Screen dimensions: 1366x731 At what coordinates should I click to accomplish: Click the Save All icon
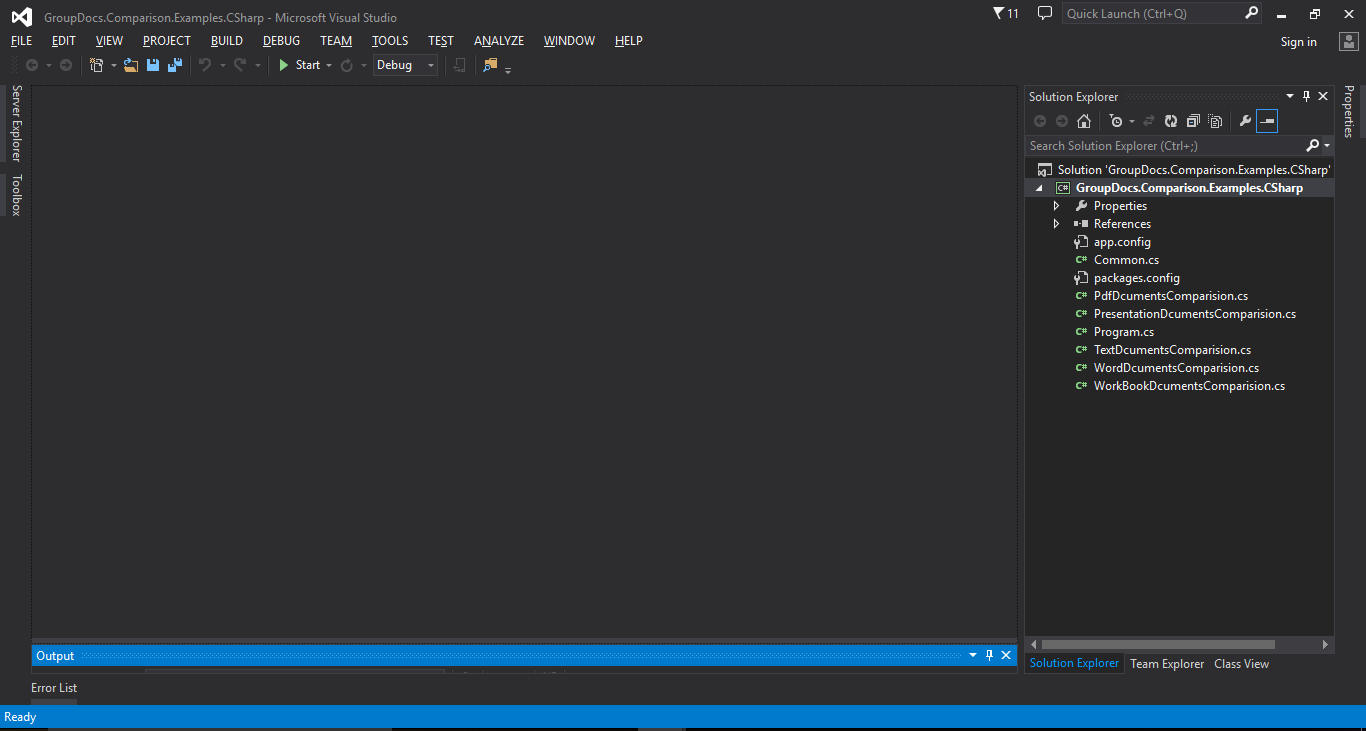pyautogui.click(x=175, y=65)
